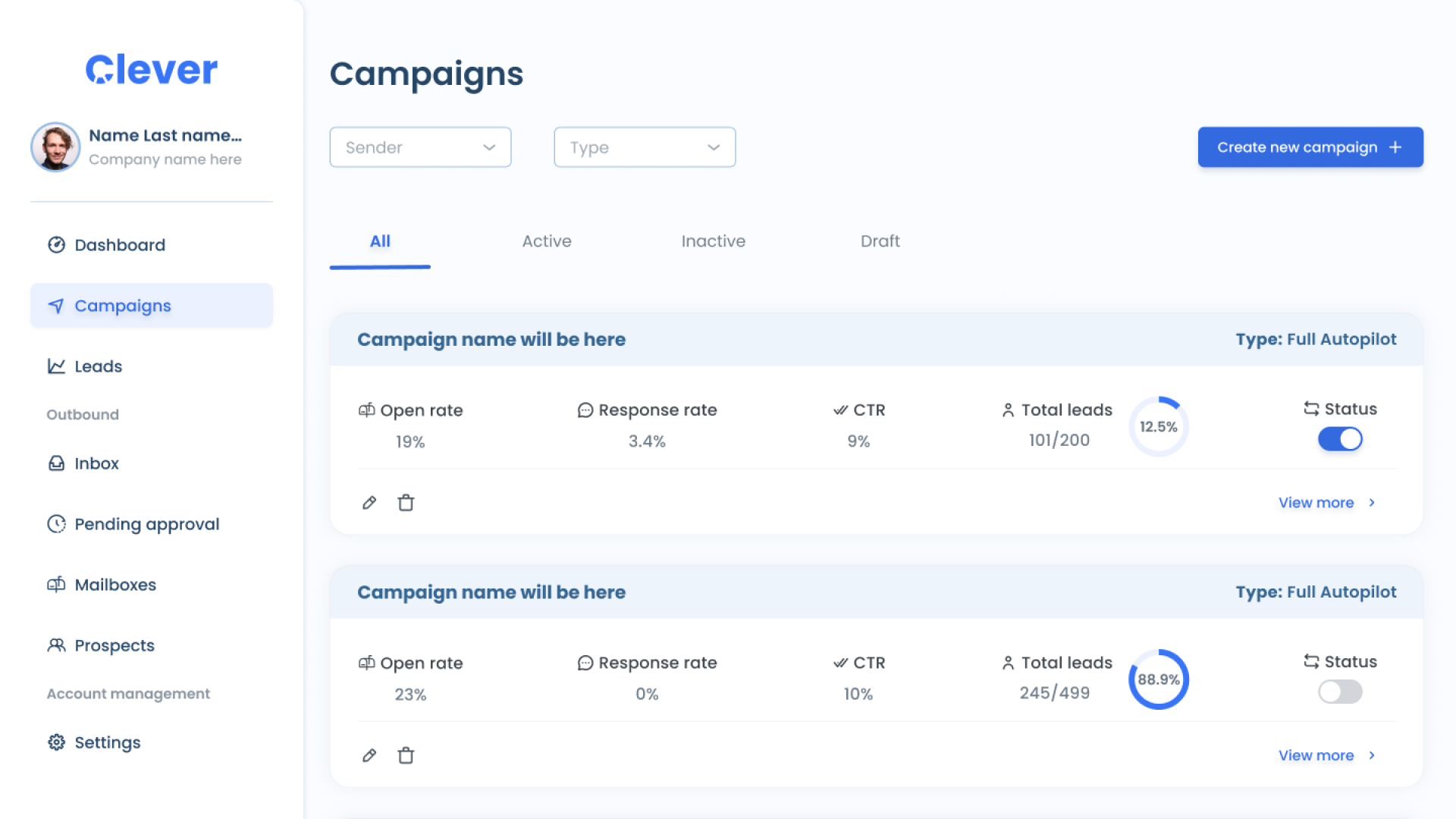Select the Draft tab
Image resolution: width=1456 pixels, height=819 pixels.
click(x=880, y=241)
